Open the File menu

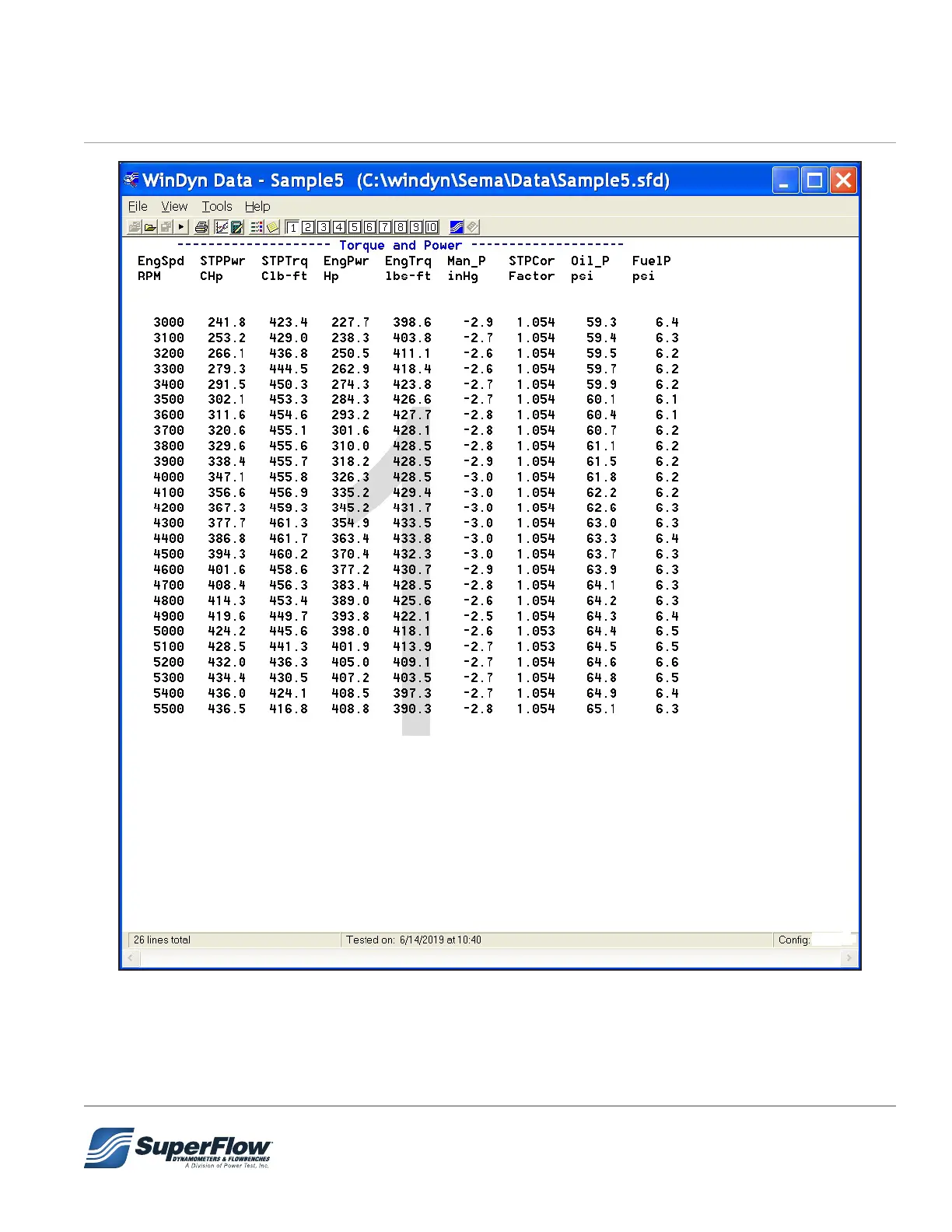click(138, 206)
